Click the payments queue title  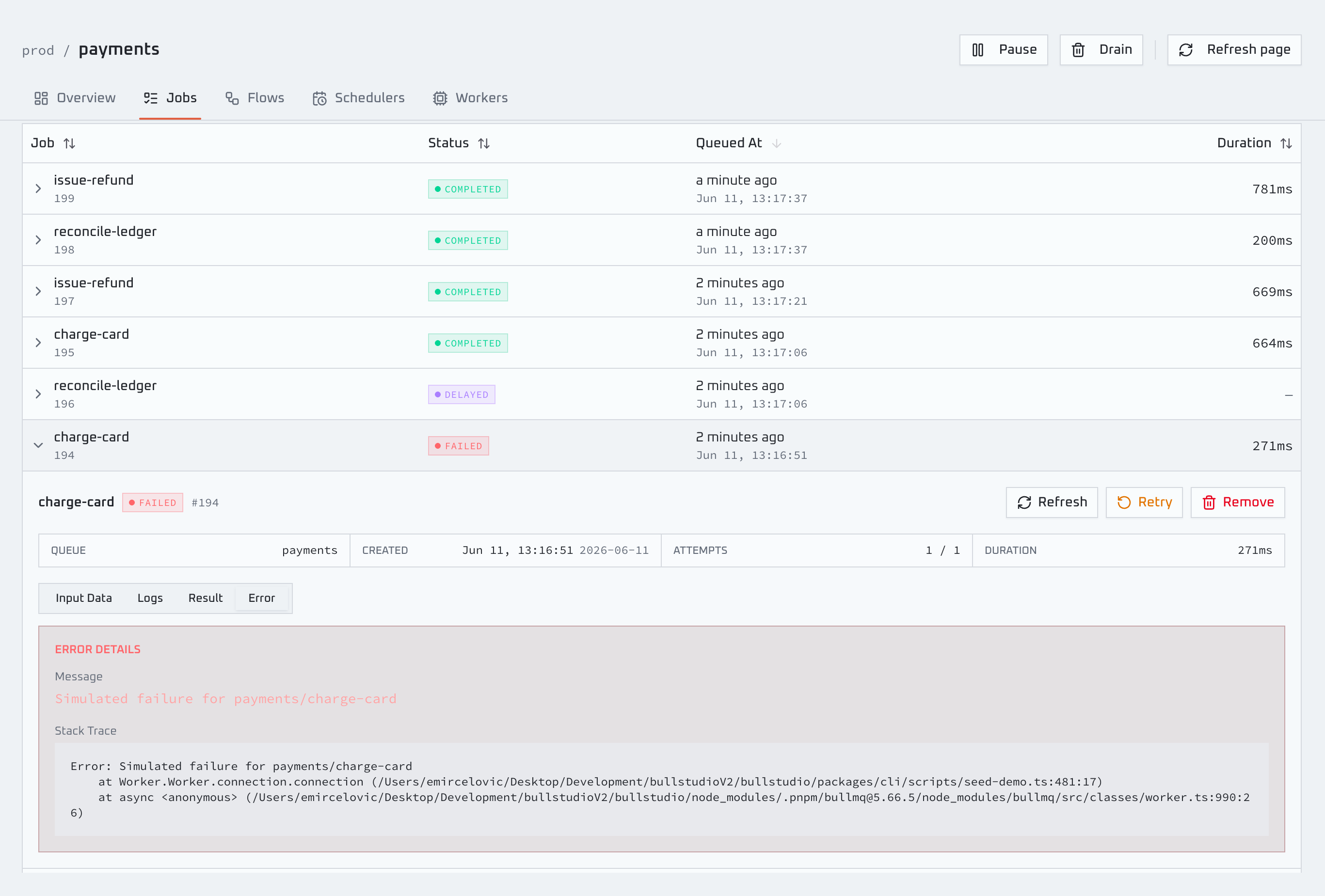[119, 49]
